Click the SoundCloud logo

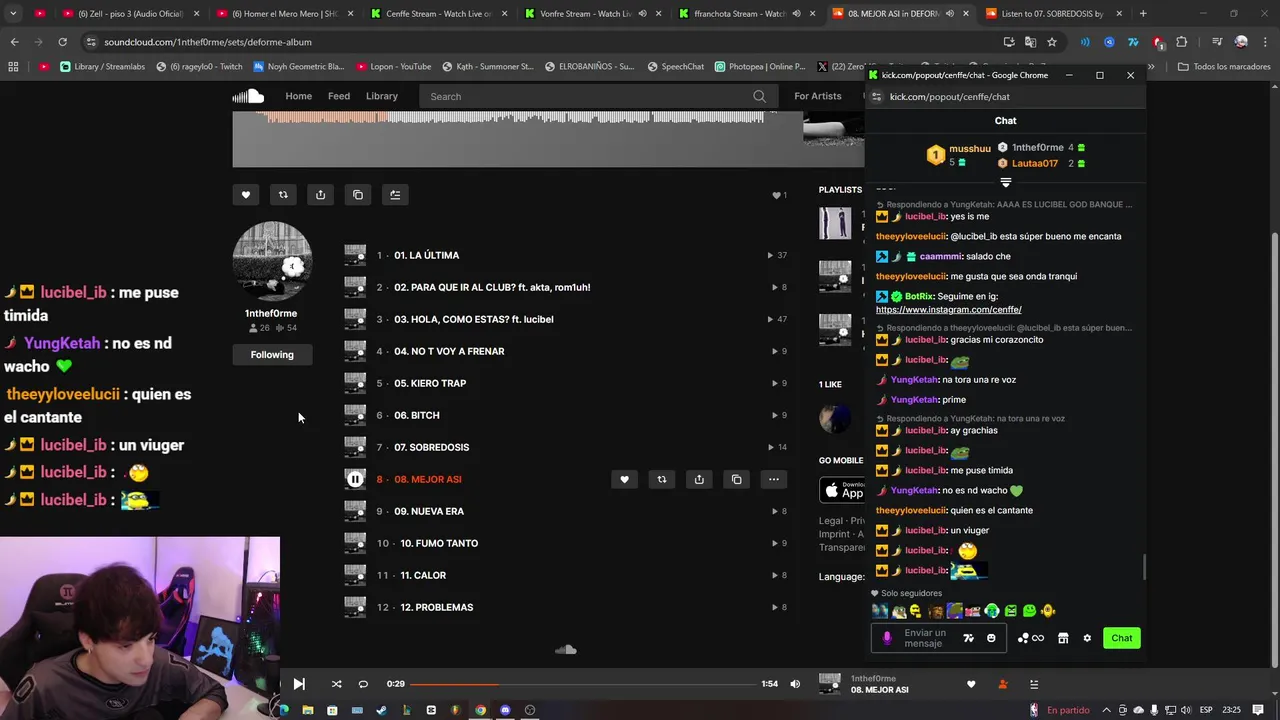click(x=248, y=96)
